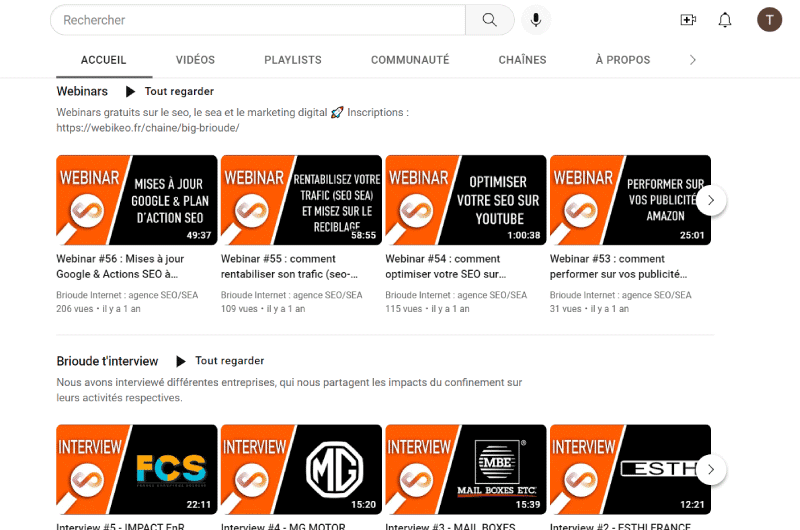The height and width of the screenshot is (530, 800).
Task: Click channel name under Webinar #56
Action: click(127, 295)
